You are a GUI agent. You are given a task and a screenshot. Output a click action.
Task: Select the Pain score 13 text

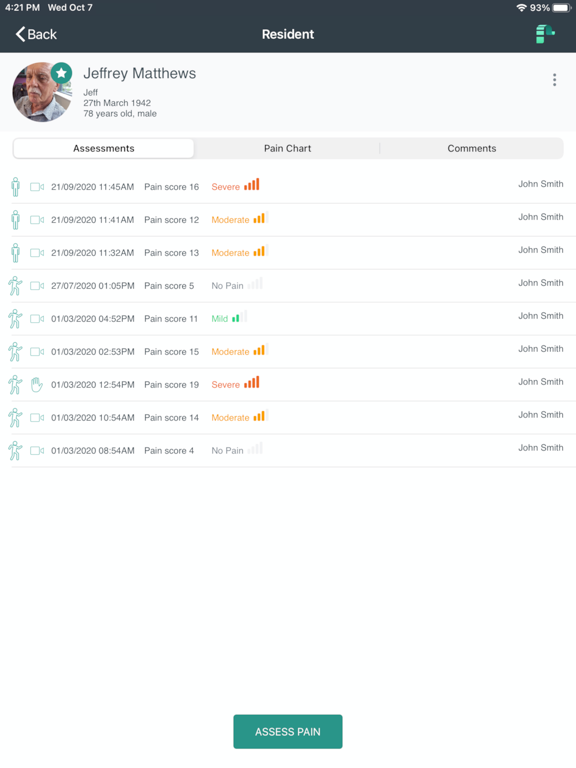(171, 252)
